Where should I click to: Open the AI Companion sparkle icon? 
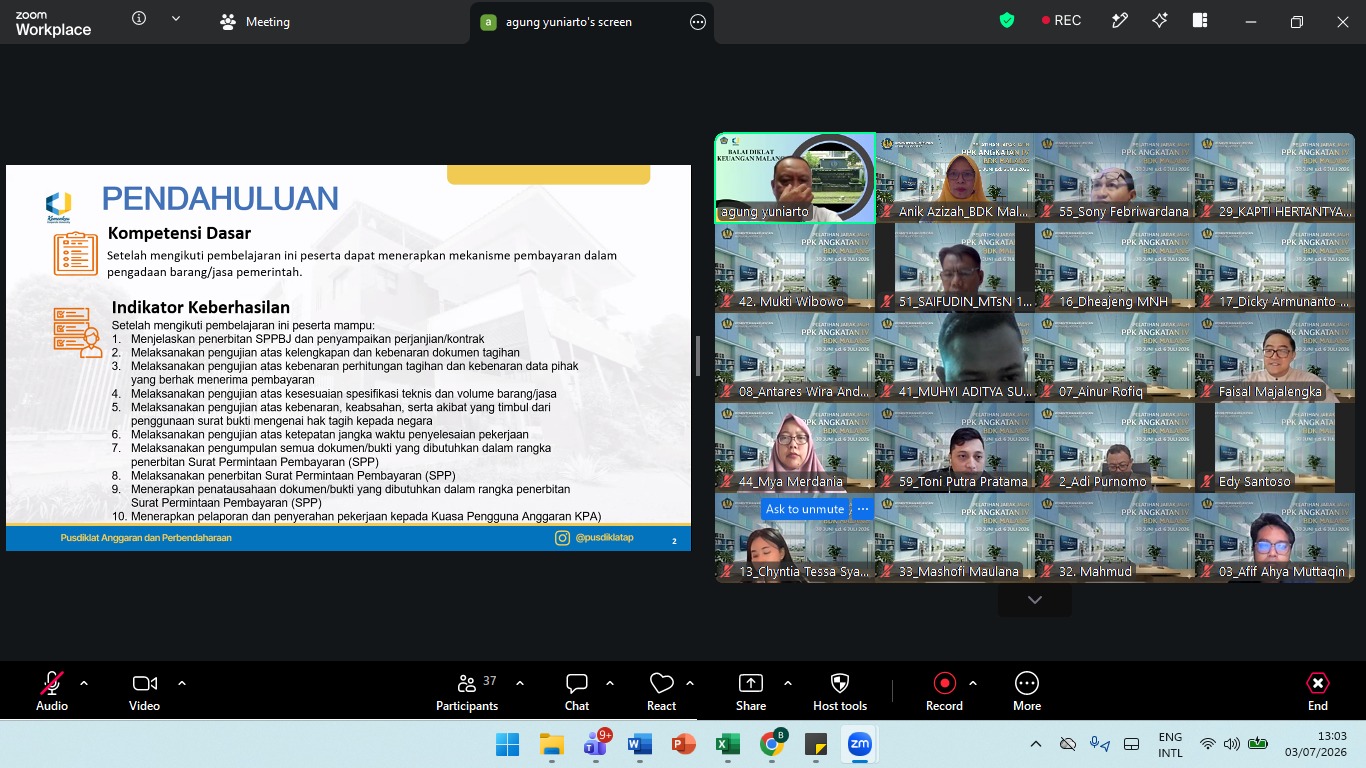coord(1160,20)
